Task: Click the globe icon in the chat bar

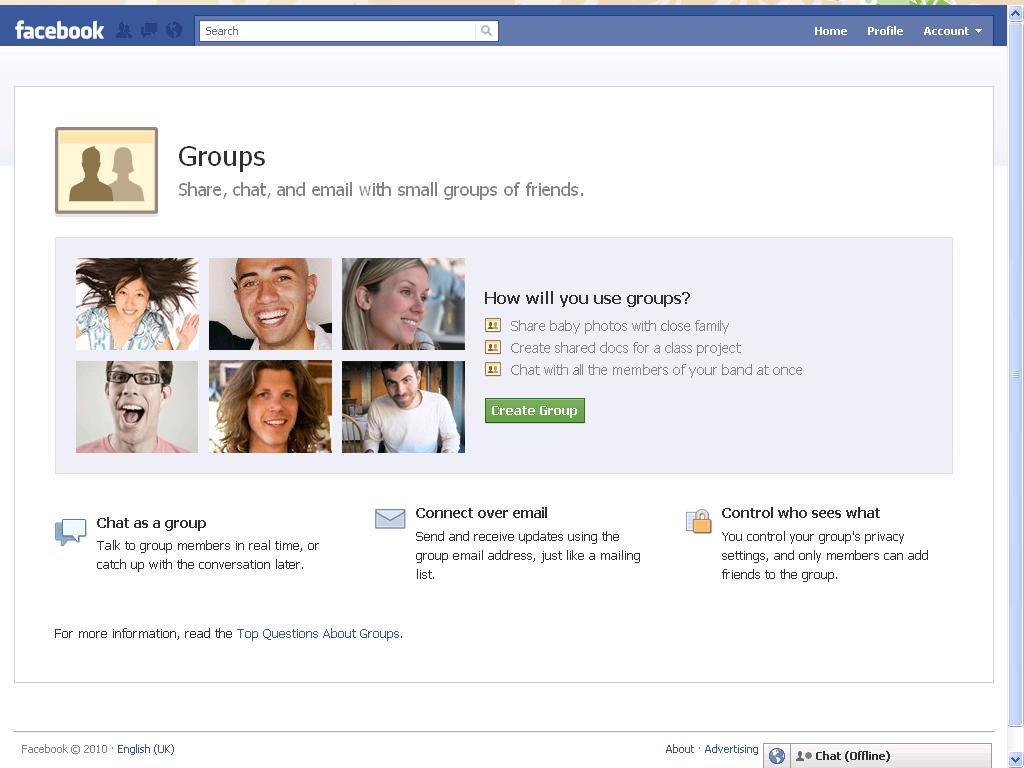Action: click(776, 756)
